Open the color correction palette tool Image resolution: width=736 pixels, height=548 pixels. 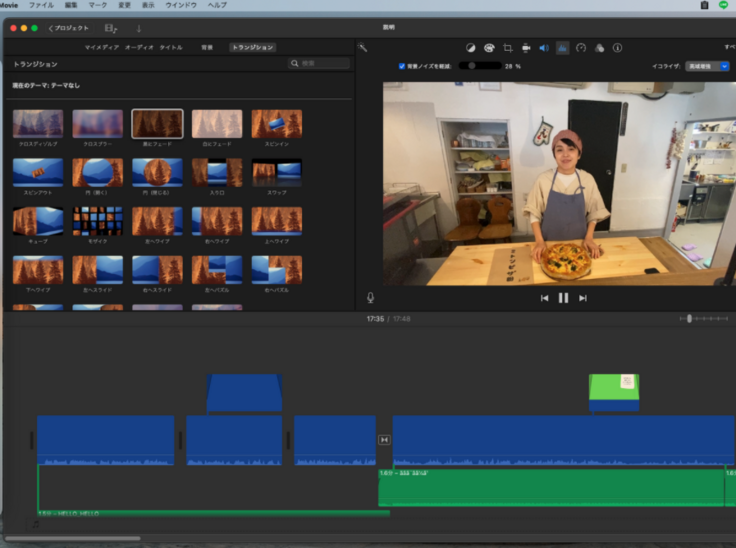tap(489, 47)
